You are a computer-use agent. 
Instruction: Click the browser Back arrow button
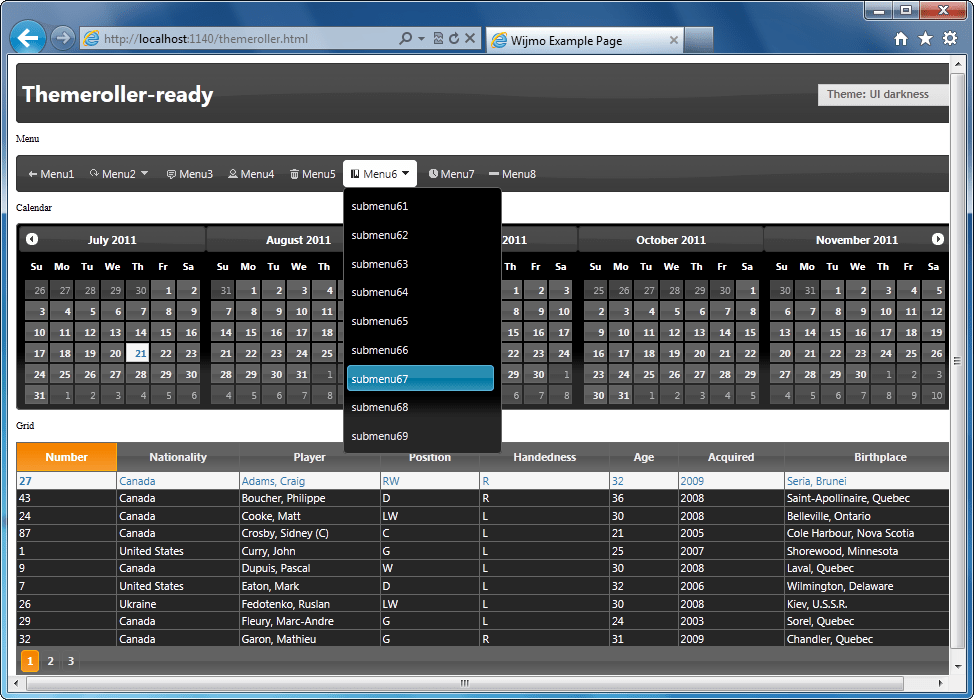click(x=27, y=39)
